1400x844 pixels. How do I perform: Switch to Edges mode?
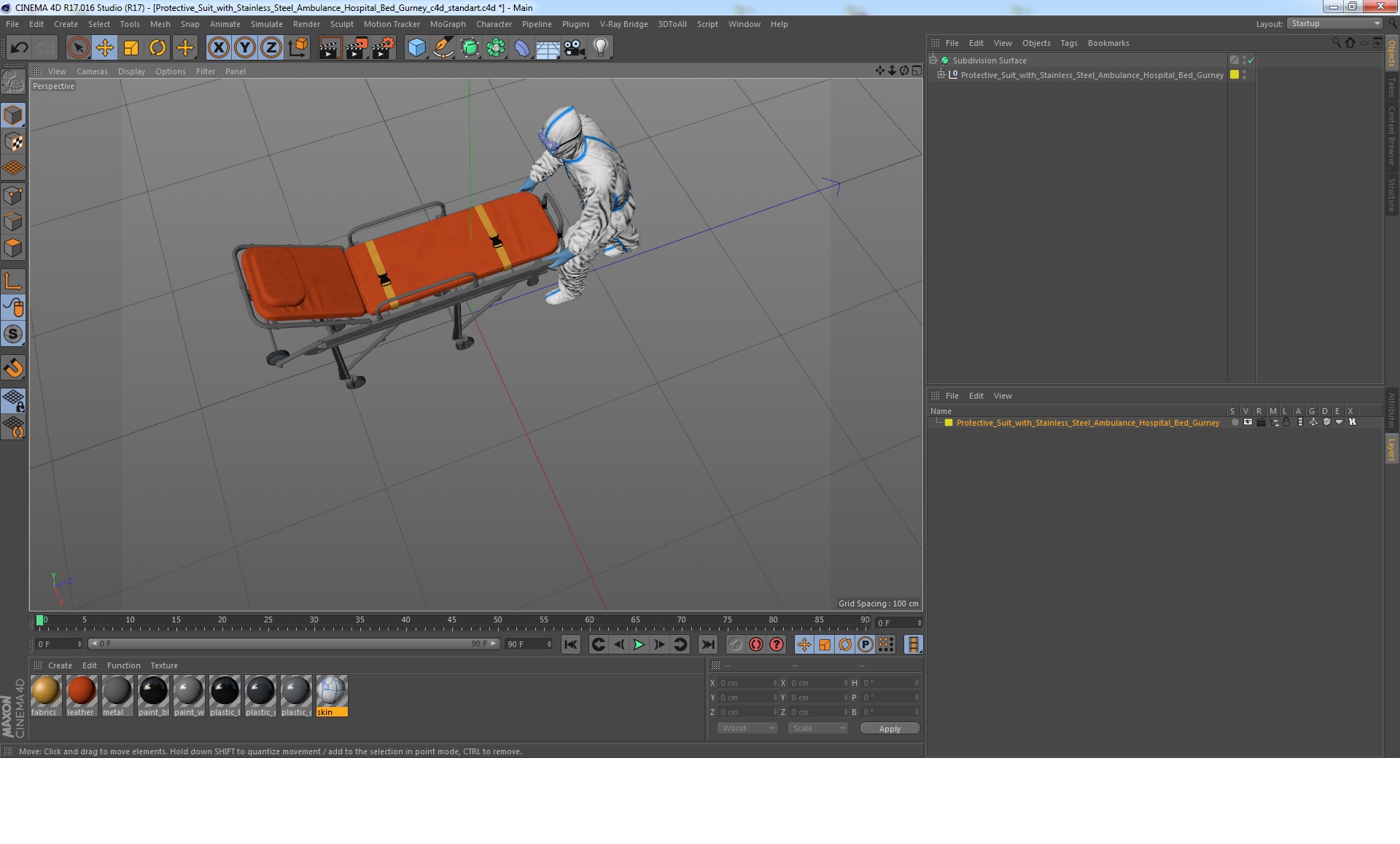pyautogui.click(x=13, y=222)
